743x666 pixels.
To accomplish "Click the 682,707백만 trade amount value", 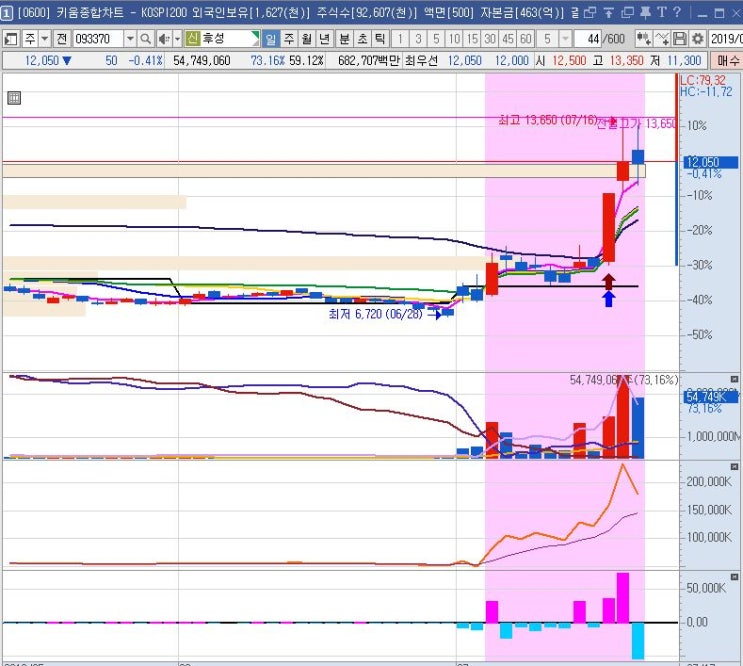I will coord(369,61).
